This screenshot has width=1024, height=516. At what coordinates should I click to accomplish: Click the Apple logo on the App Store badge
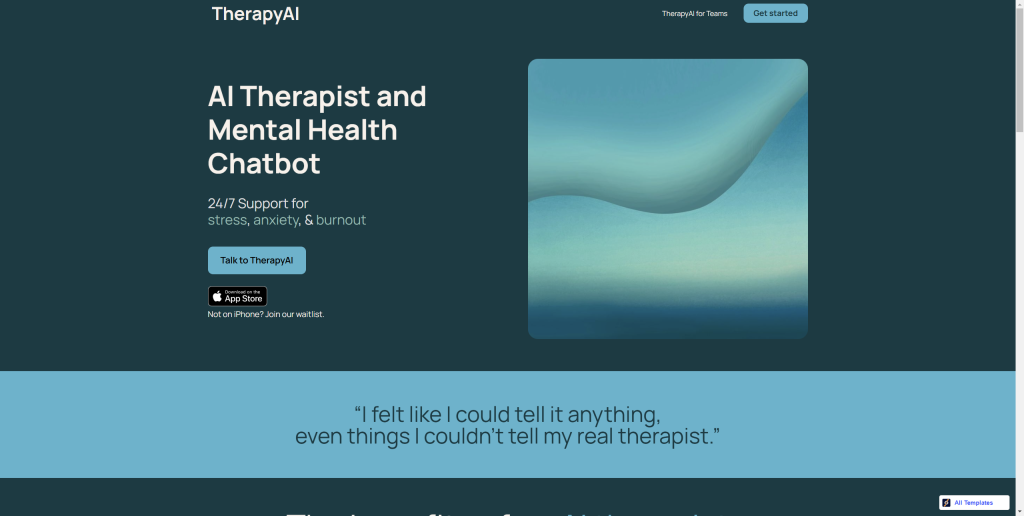[x=217, y=297]
